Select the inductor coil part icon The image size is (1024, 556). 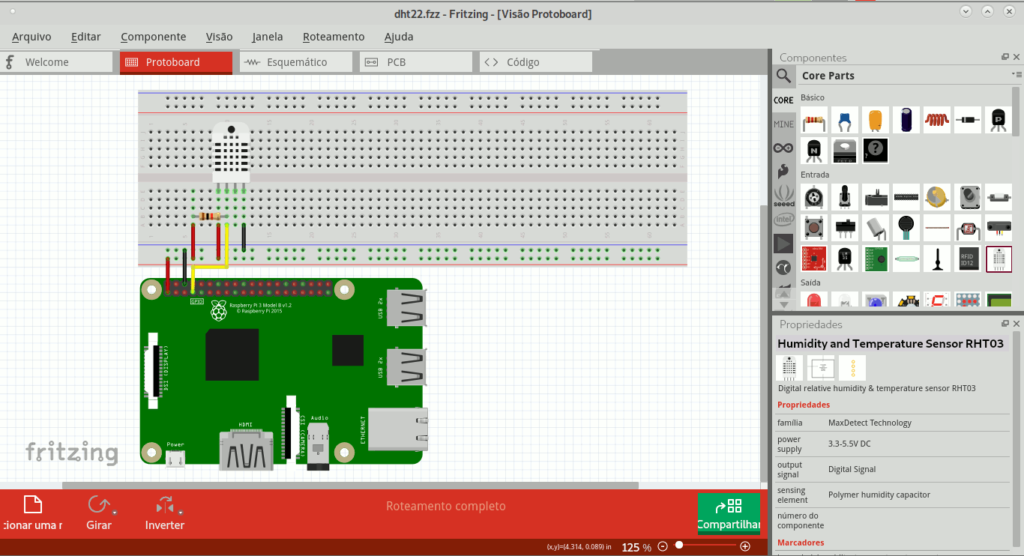coord(936,120)
